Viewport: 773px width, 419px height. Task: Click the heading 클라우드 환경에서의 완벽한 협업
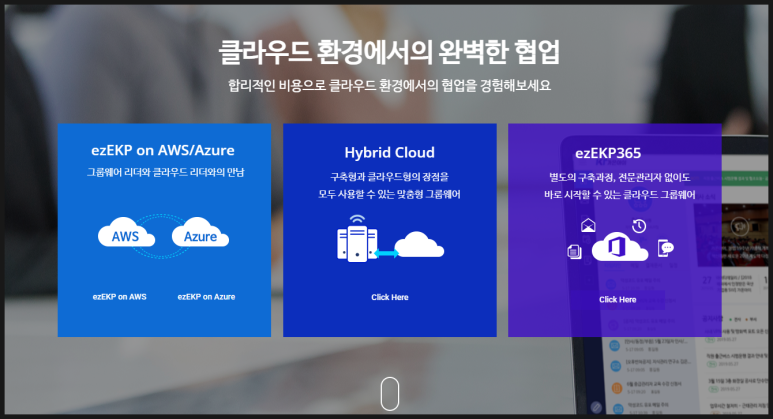[389, 52]
